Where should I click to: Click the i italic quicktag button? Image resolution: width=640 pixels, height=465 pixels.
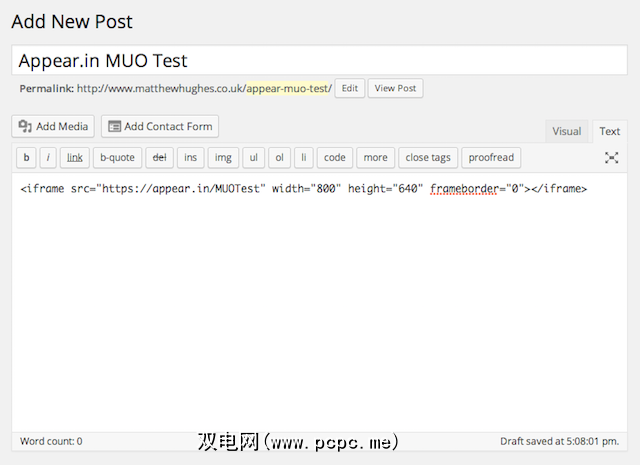pos(48,158)
